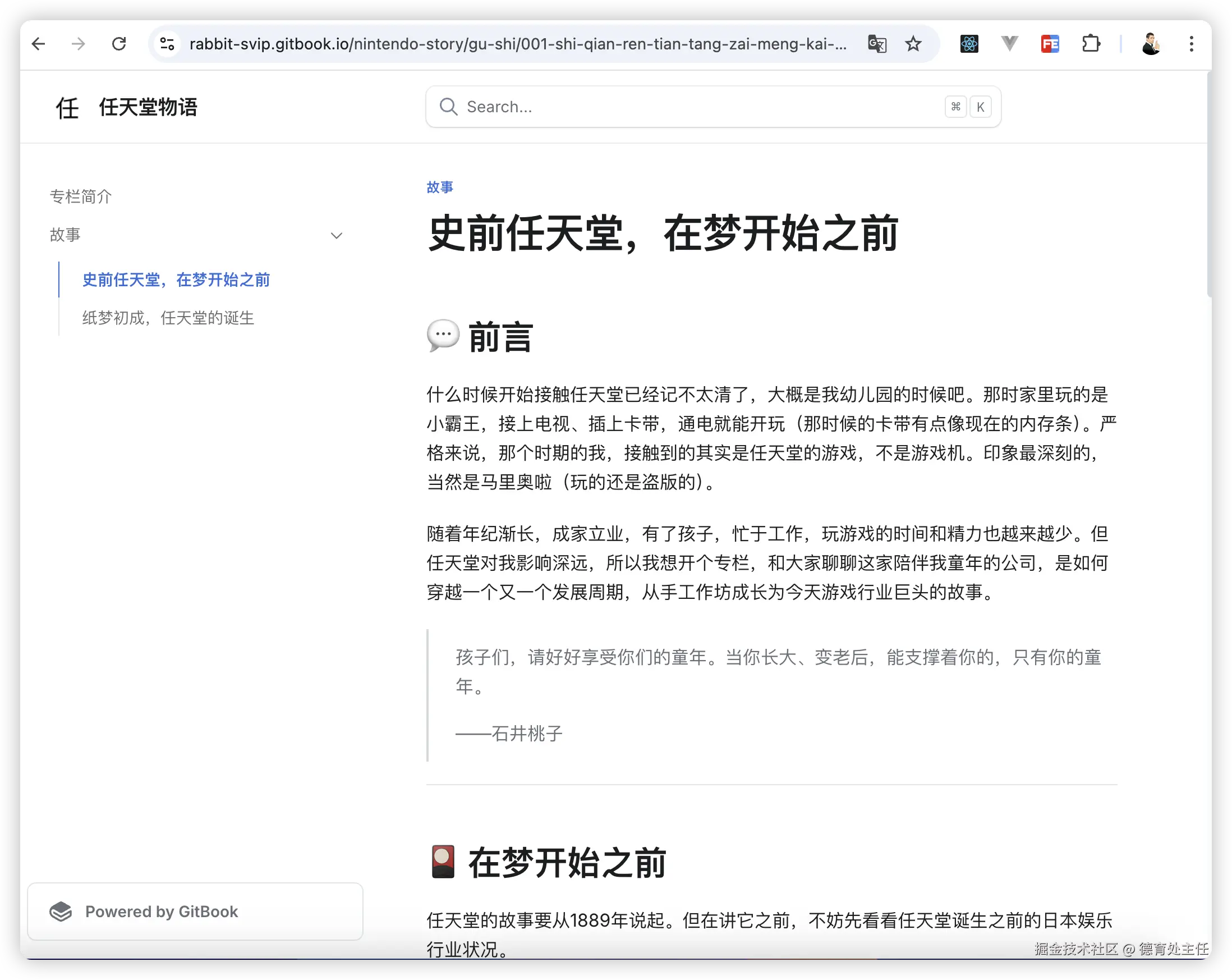Open 专栏简介 in the sidebar
This screenshot has height=980, width=1232.
pyautogui.click(x=81, y=196)
